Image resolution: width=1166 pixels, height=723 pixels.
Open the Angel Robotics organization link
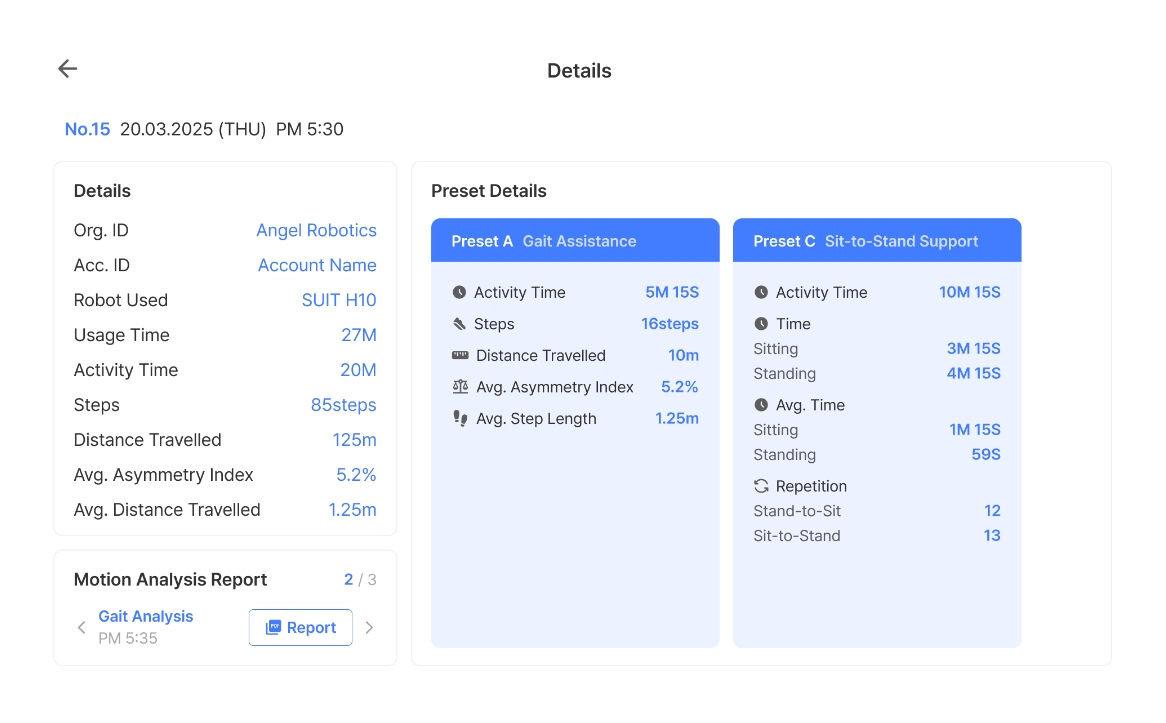click(x=316, y=231)
